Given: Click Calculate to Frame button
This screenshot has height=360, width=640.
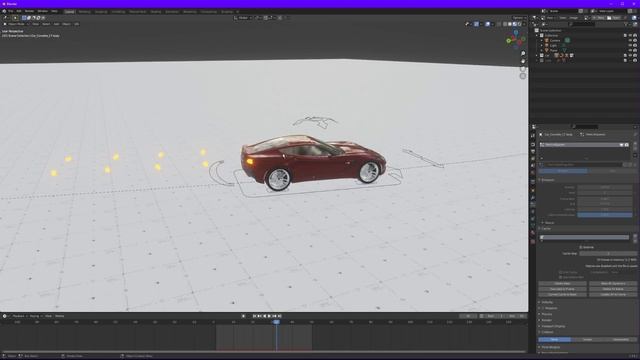Looking at the screenshot, I should coord(562,289).
